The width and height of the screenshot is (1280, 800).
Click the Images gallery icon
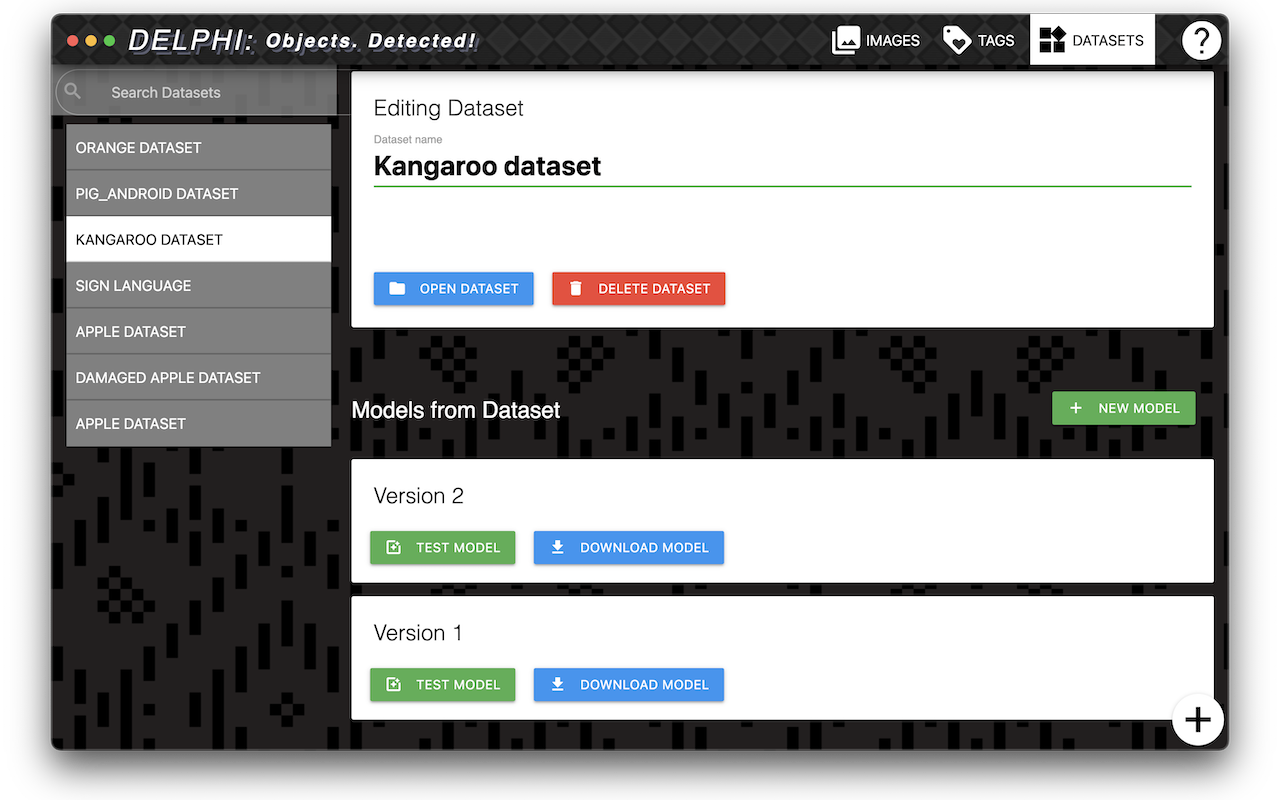(x=846, y=41)
